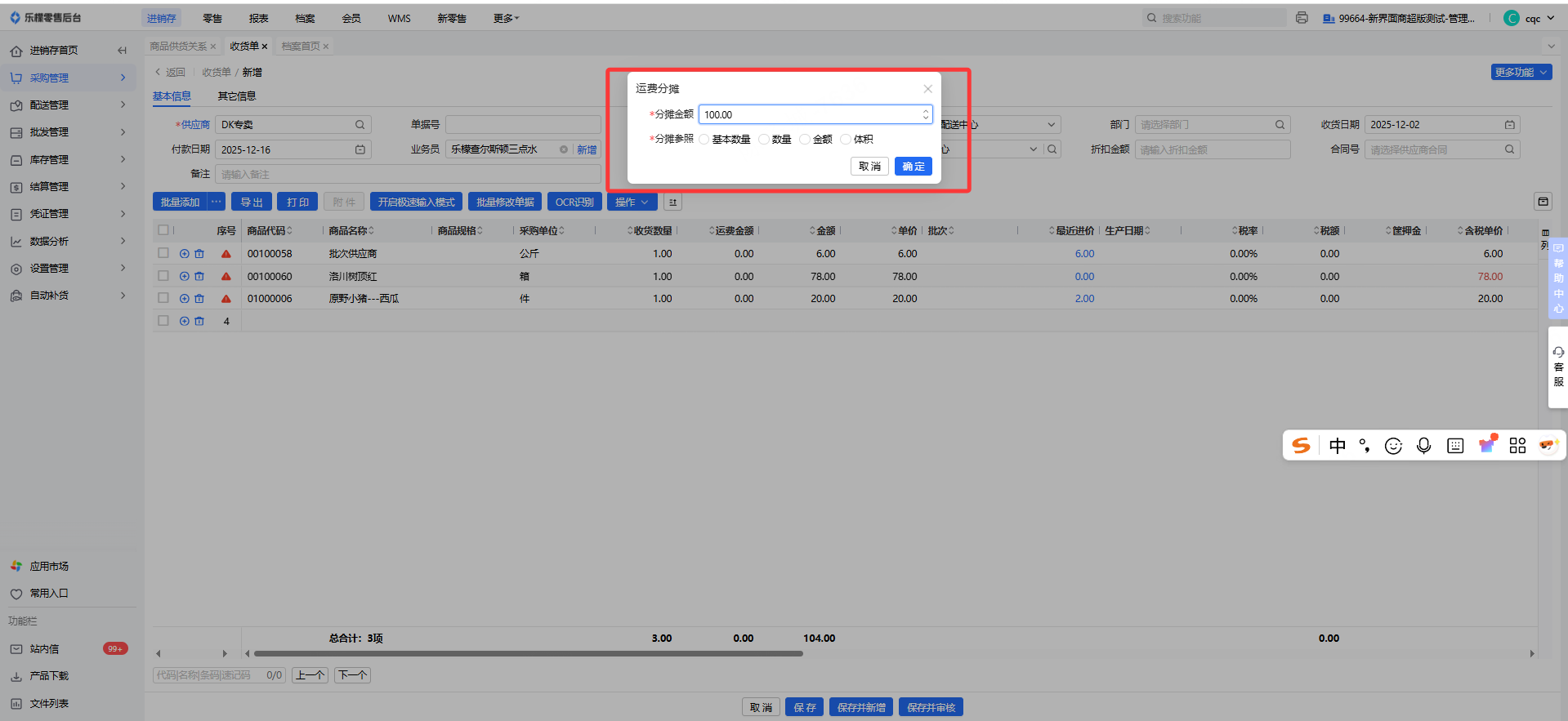The image size is (1568, 721).
Task: Click the printer icon in the top bar
Action: click(x=1302, y=18)
